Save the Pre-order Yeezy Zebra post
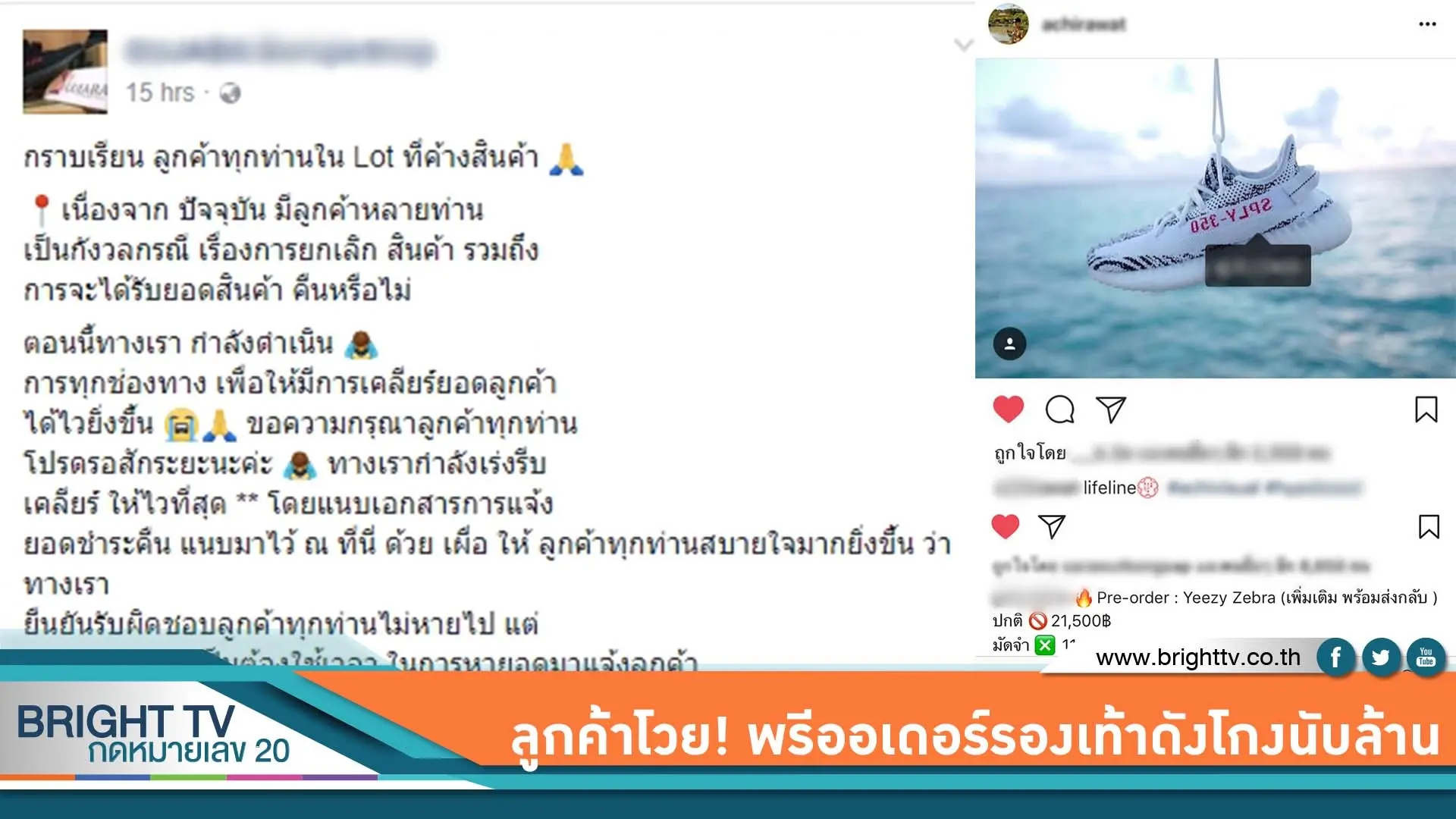Screen dimensions: 1456x819 click(x=1429, y=526)
